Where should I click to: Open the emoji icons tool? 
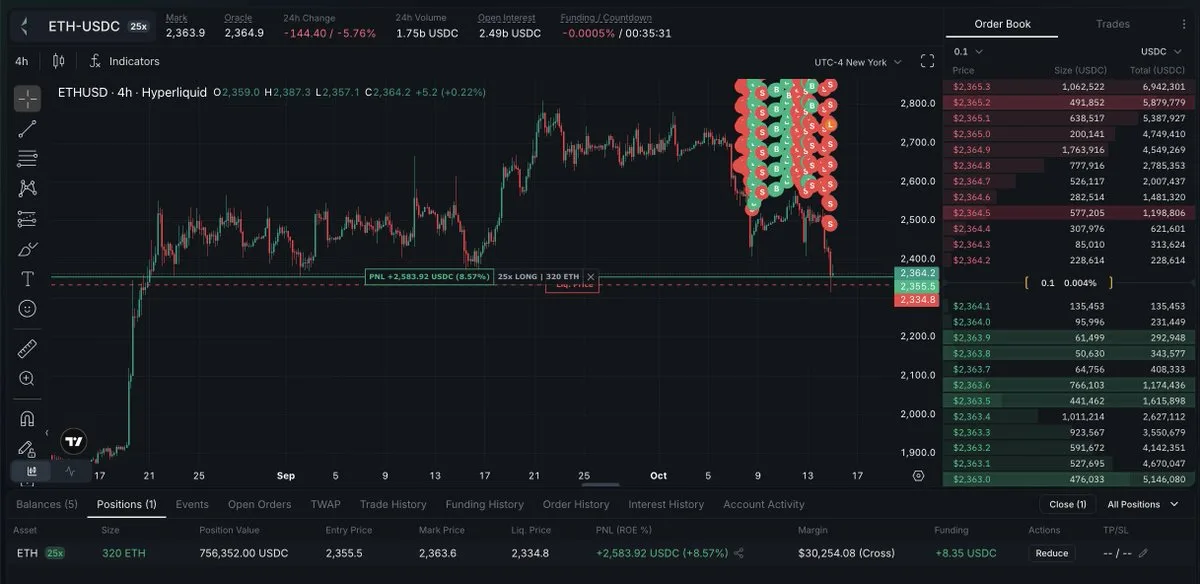coord(27,309)
